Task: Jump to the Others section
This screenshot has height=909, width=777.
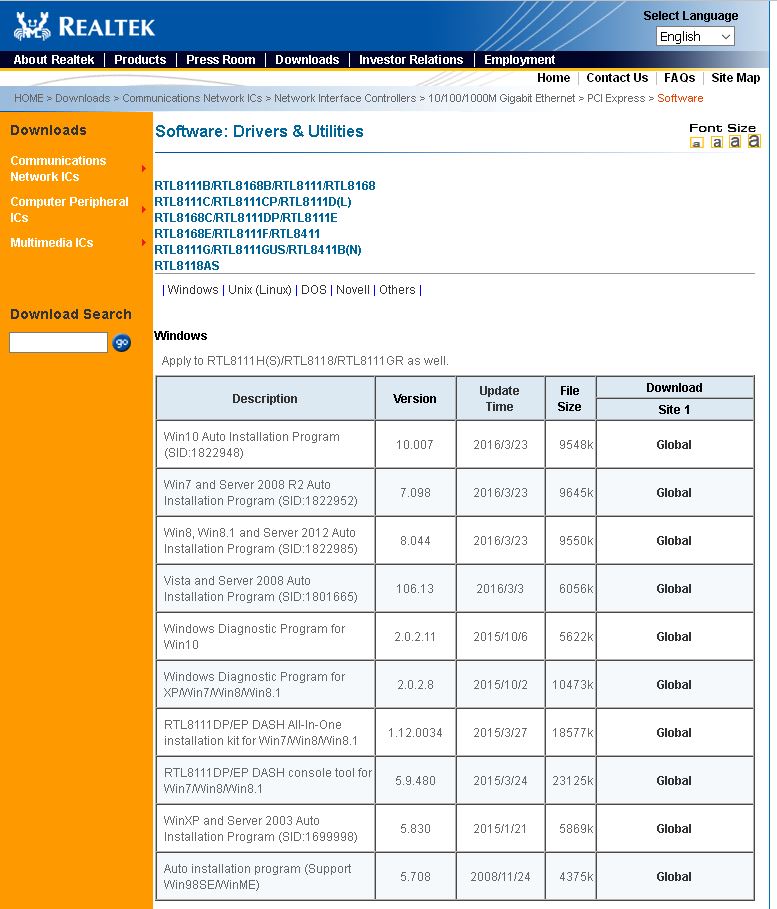Action: click(397, 289)
